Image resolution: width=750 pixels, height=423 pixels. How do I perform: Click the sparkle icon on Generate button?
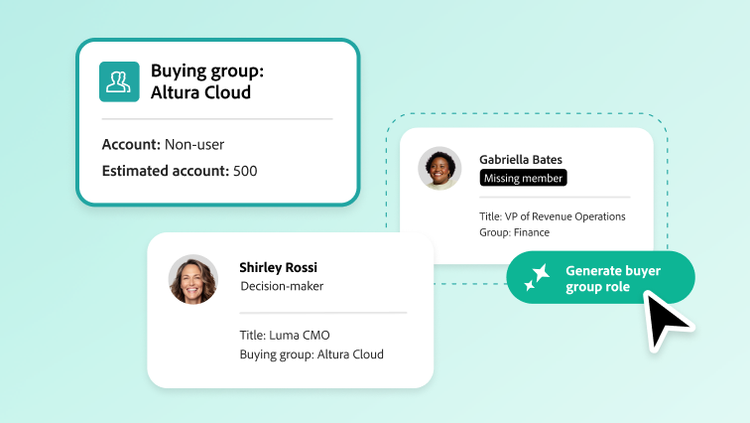coord(537,277)
